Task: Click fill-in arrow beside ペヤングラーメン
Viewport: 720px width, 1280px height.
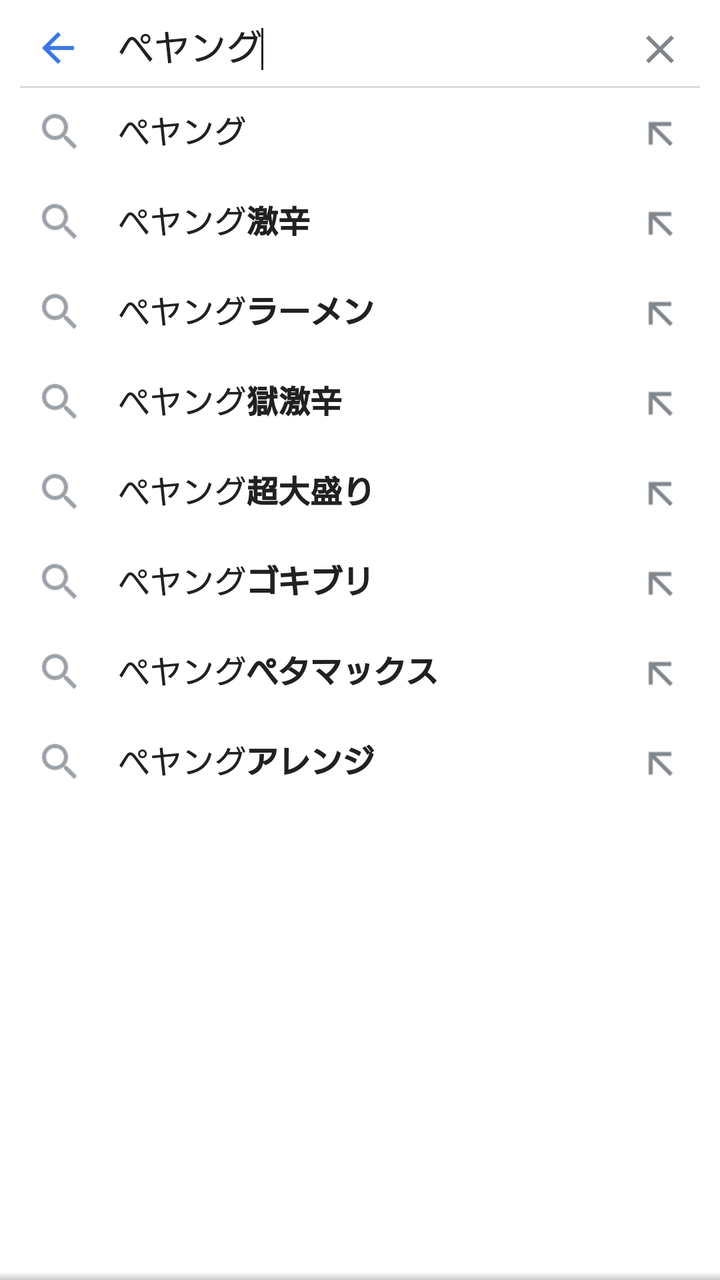Action: coord(659,313)
